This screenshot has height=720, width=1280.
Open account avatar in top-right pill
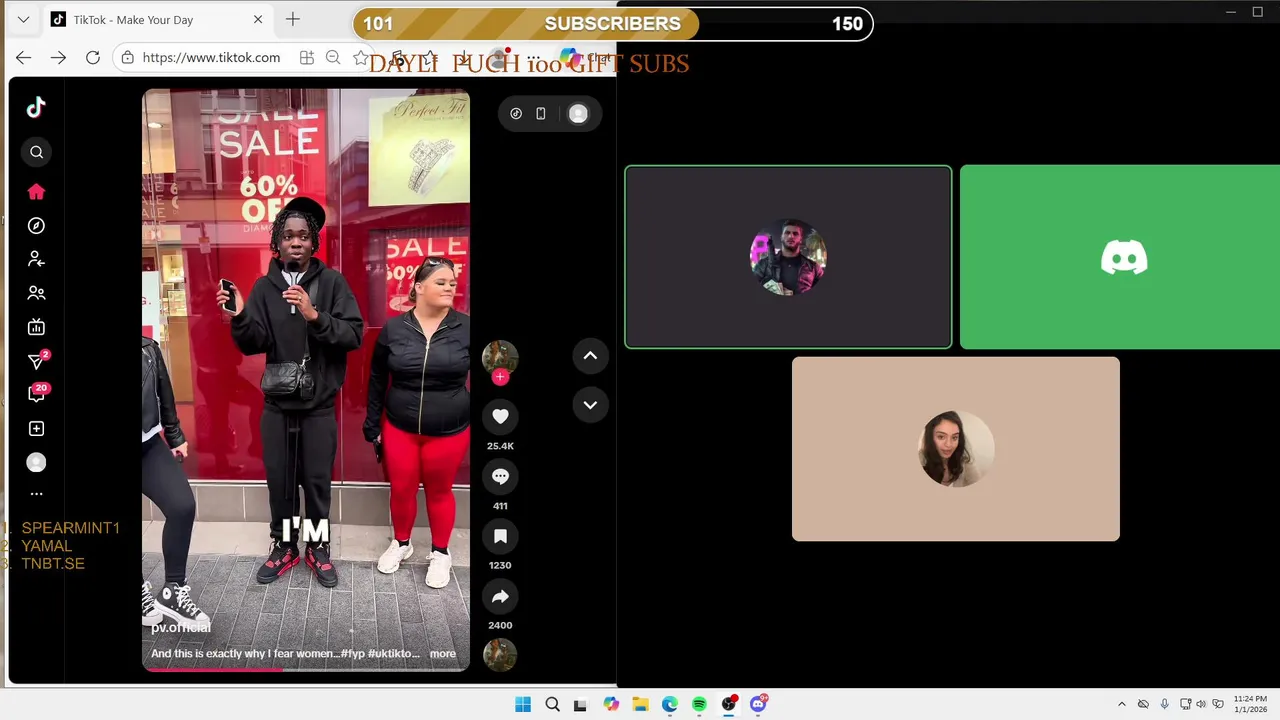click(x=578, y=114)
